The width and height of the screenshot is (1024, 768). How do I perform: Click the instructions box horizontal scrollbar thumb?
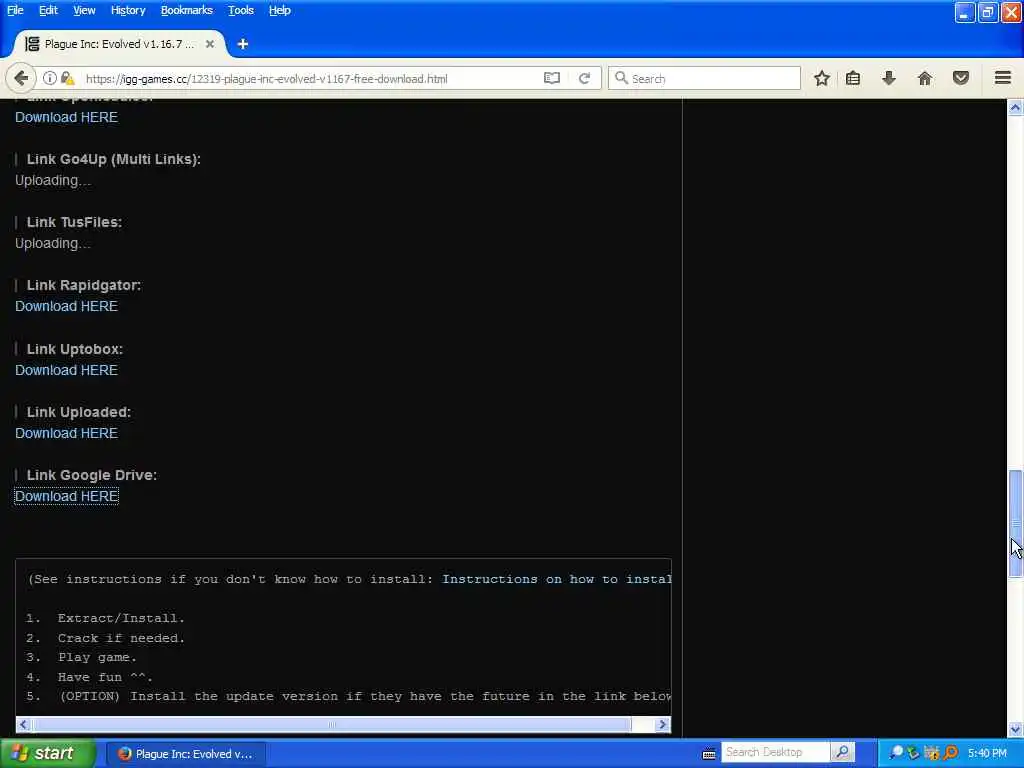point(331,724)
